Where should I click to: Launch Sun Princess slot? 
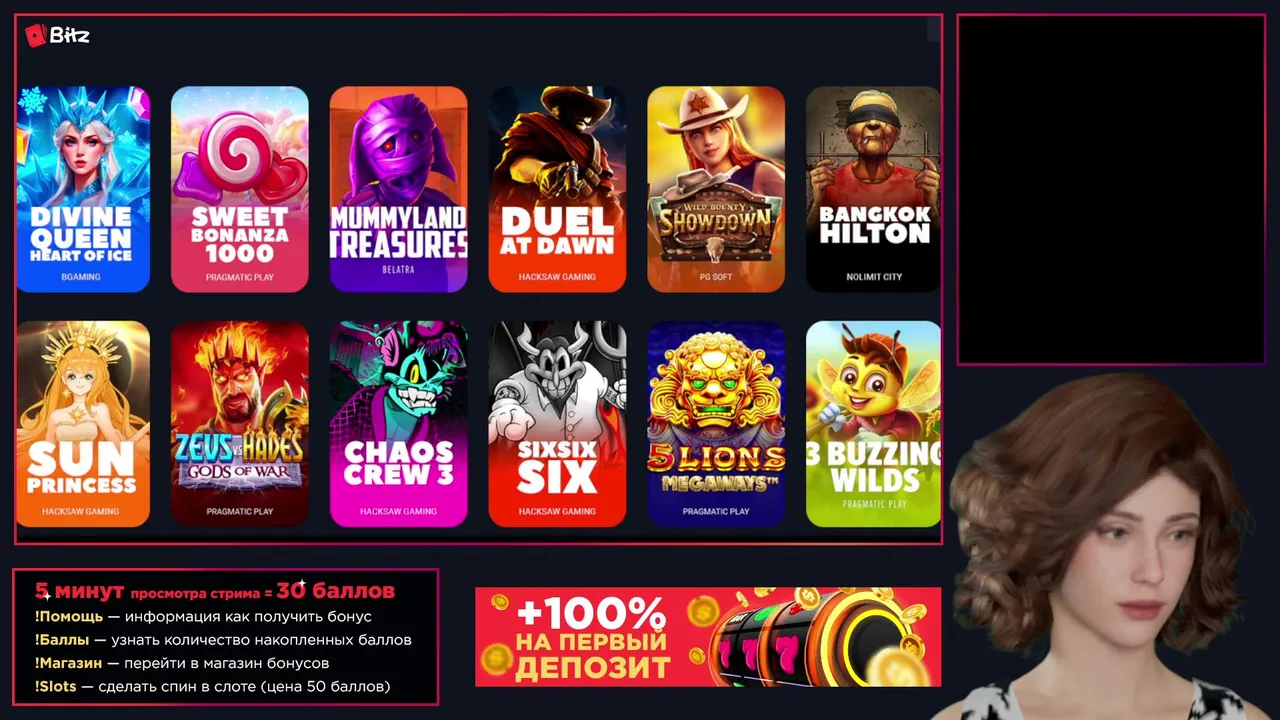pos(83,424)
